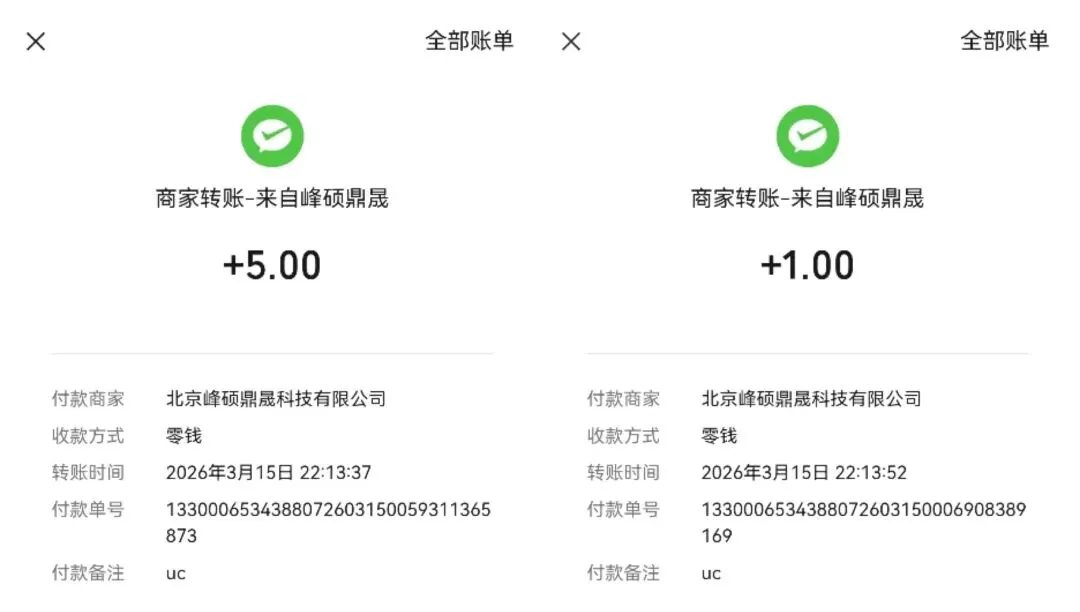The height and width of the screenshot is (612, 1080).
Task: Click 零钱 receiving method in left receipt
Action: (x=184, y=436)
